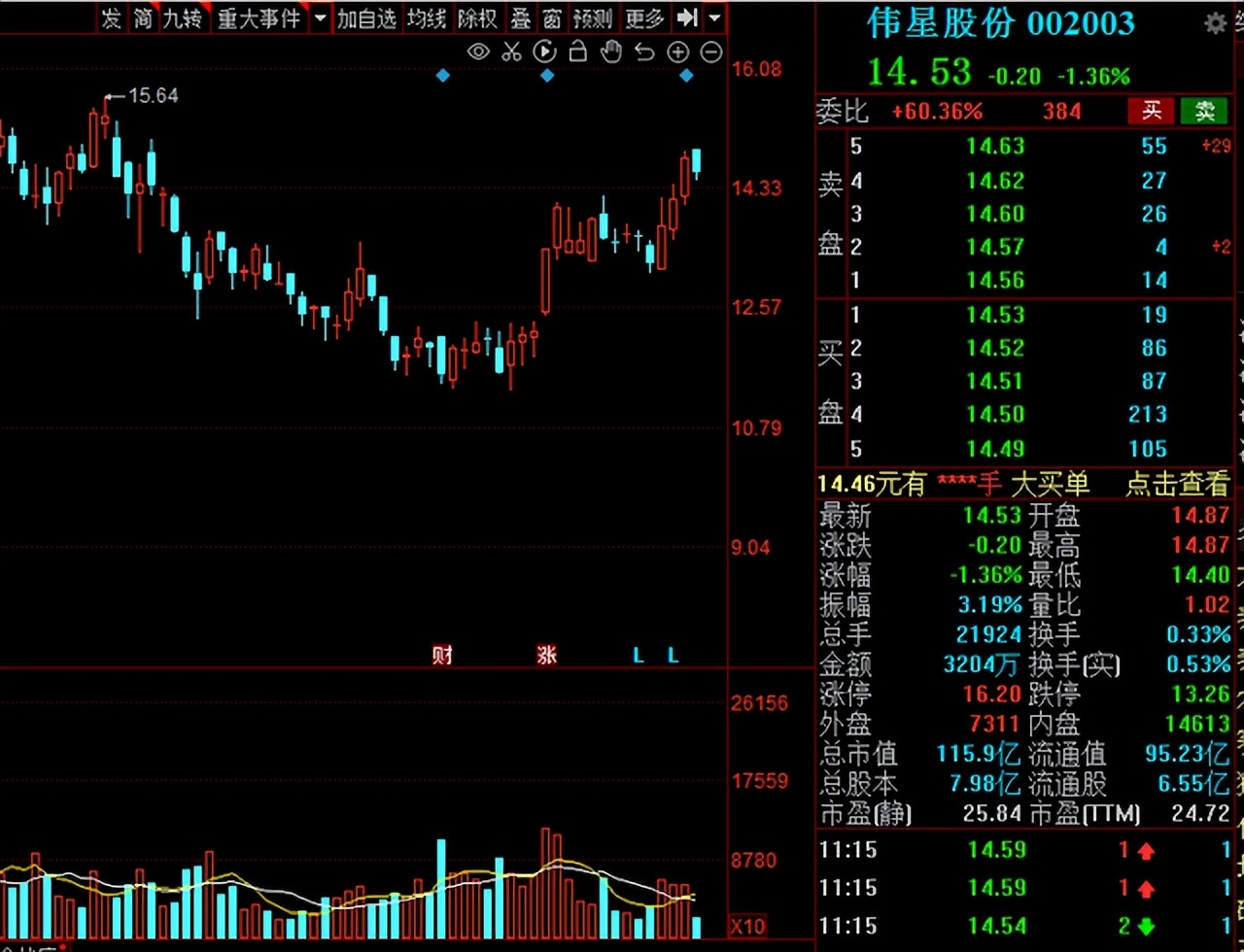This screenshot has width=1244, height=952.
Task: Click the red 买 buy button
Action: (x=1151, y=111)
